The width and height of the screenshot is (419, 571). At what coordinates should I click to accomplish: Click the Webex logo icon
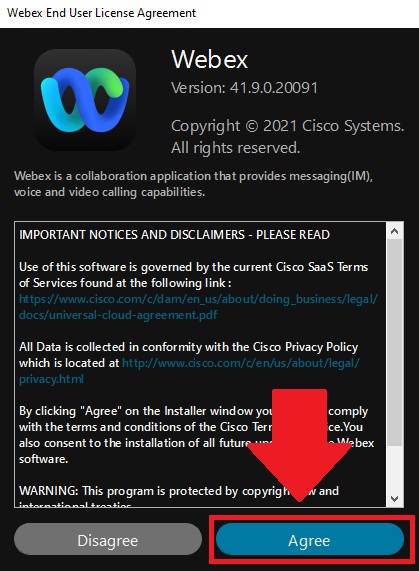pyautogui.click(x=85, y=100)
